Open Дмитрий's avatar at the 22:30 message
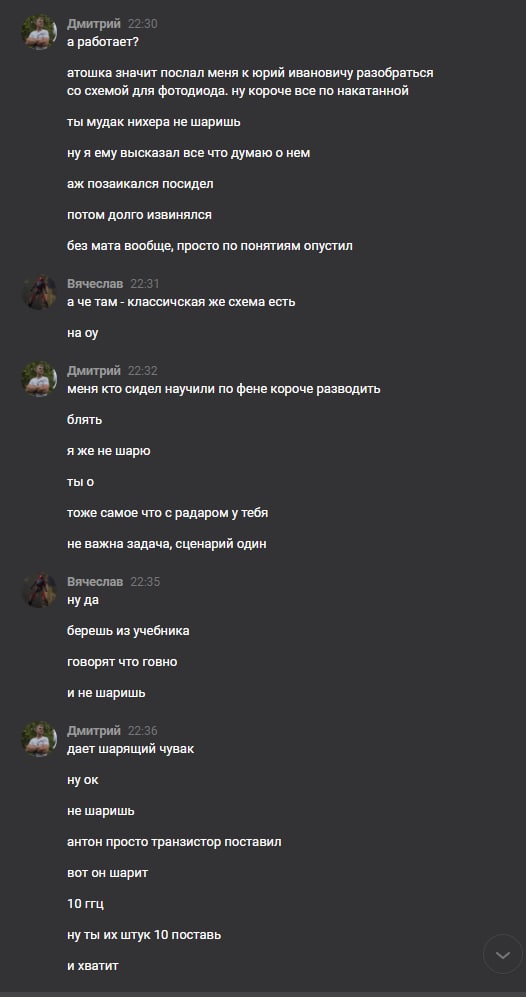 coord(39,32)
